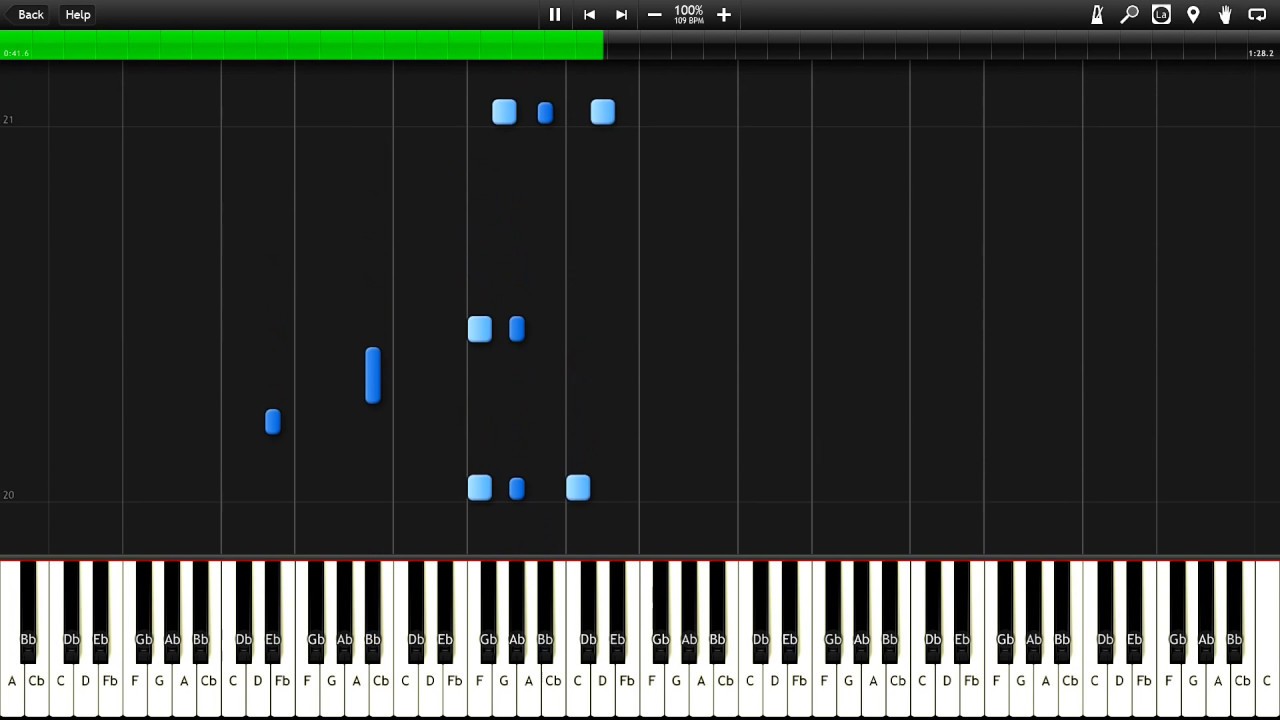Click the 109 BPM tempo label
The image size is (1280, 720).
coord(688,21)
